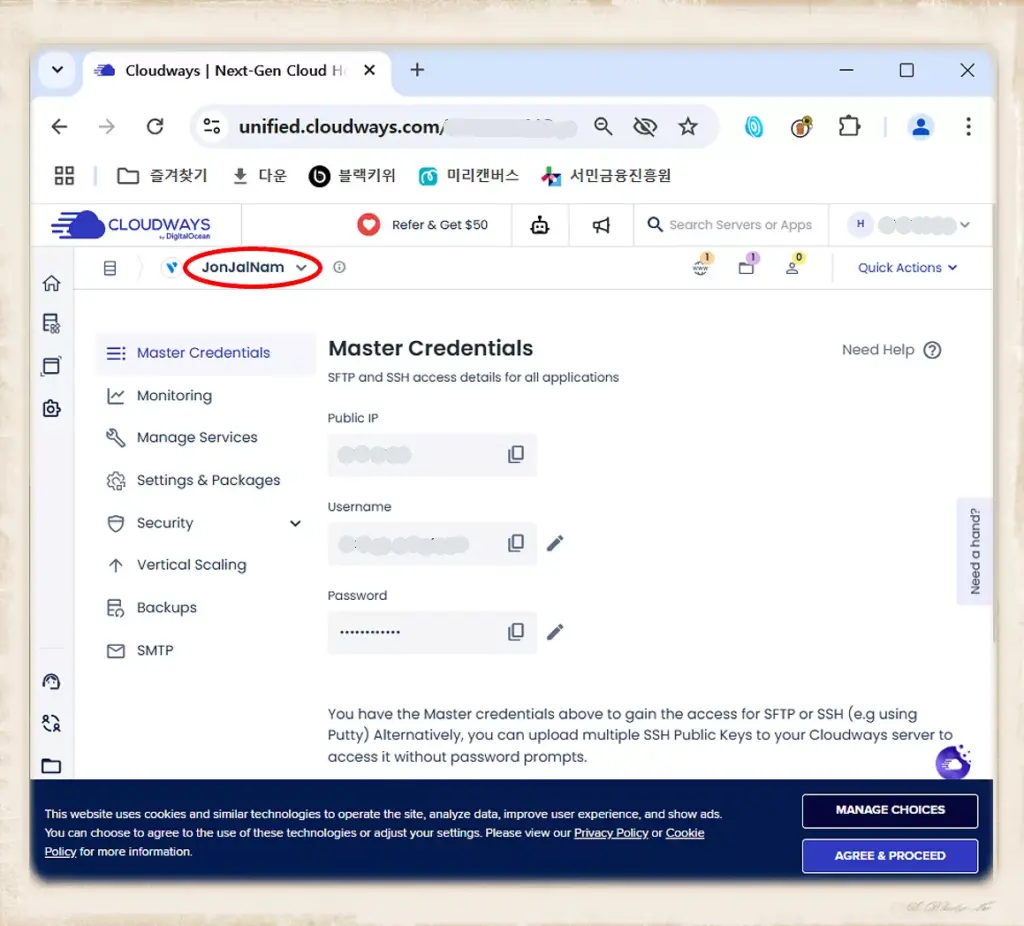Open the robot assistant icon in header
Image resolution: width=1024 pixels, height=926 pixels.
(540, 225)
